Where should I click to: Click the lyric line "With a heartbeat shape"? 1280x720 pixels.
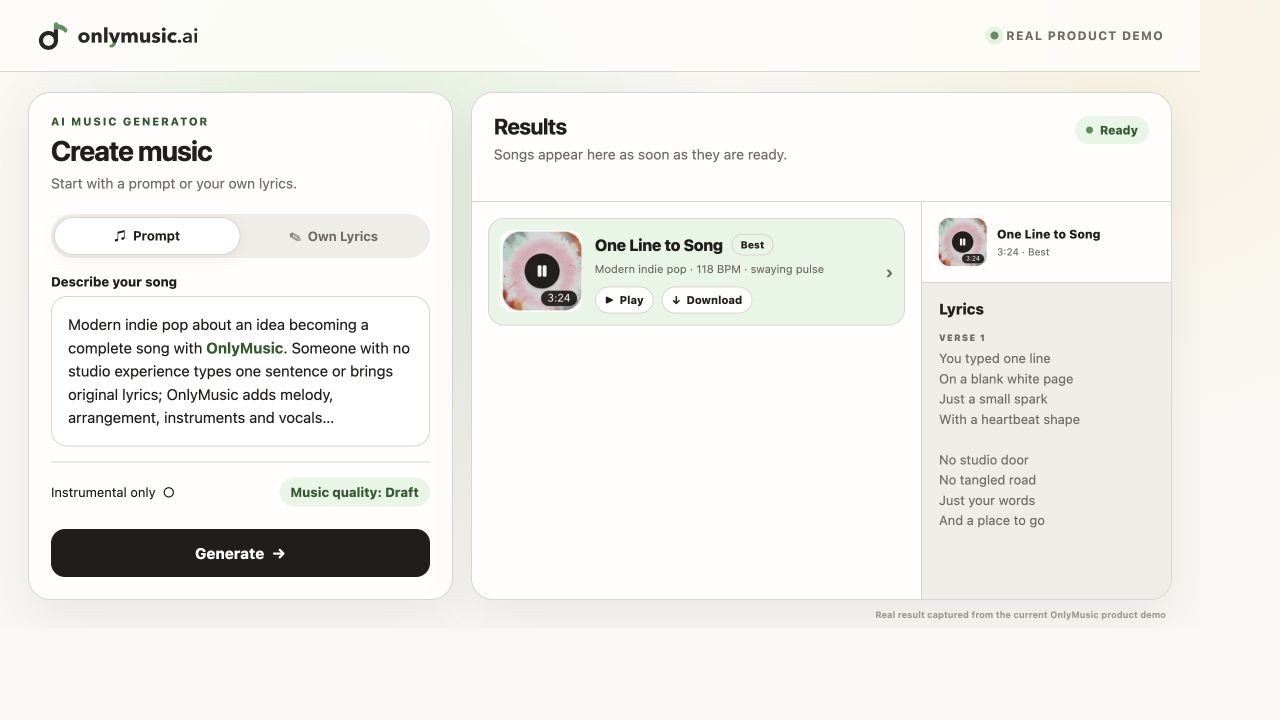pyautogui.click(x=1009, y=419)
